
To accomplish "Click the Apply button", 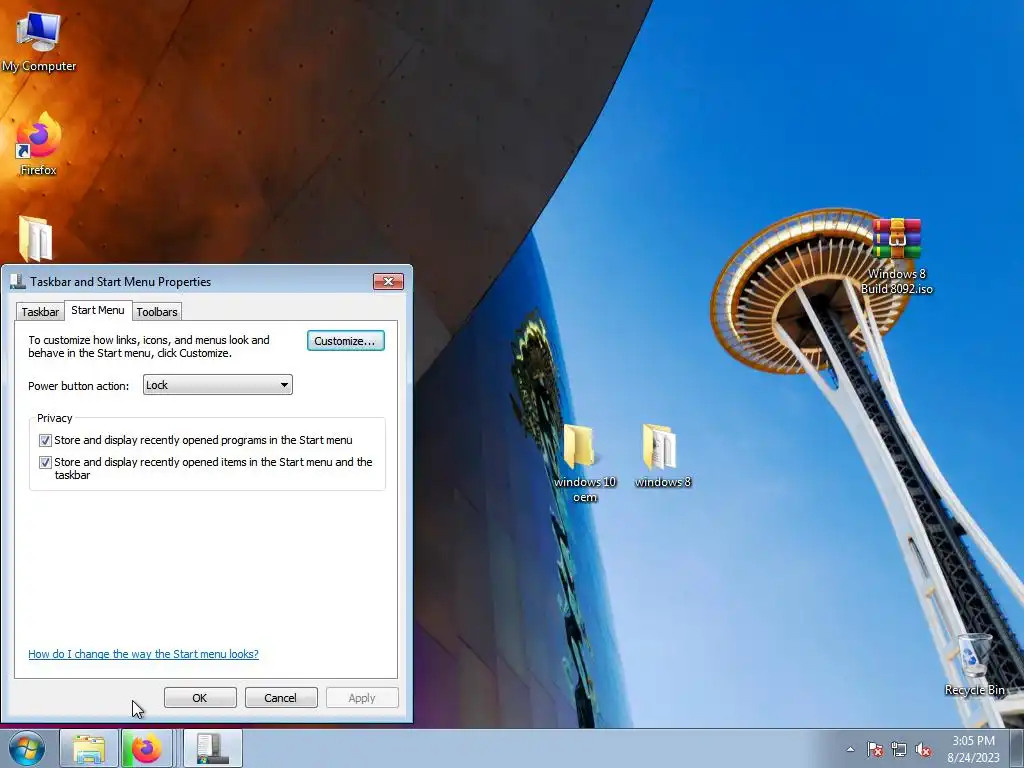I will pos(362,697).
